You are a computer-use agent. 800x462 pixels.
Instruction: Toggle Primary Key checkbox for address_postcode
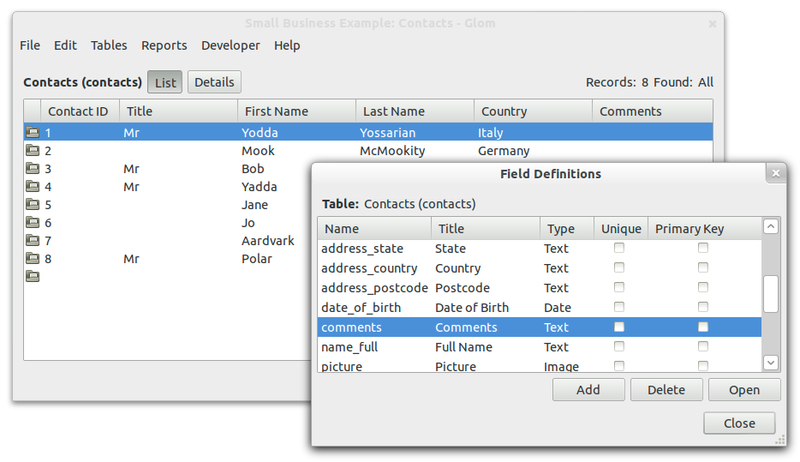point(703,287)
